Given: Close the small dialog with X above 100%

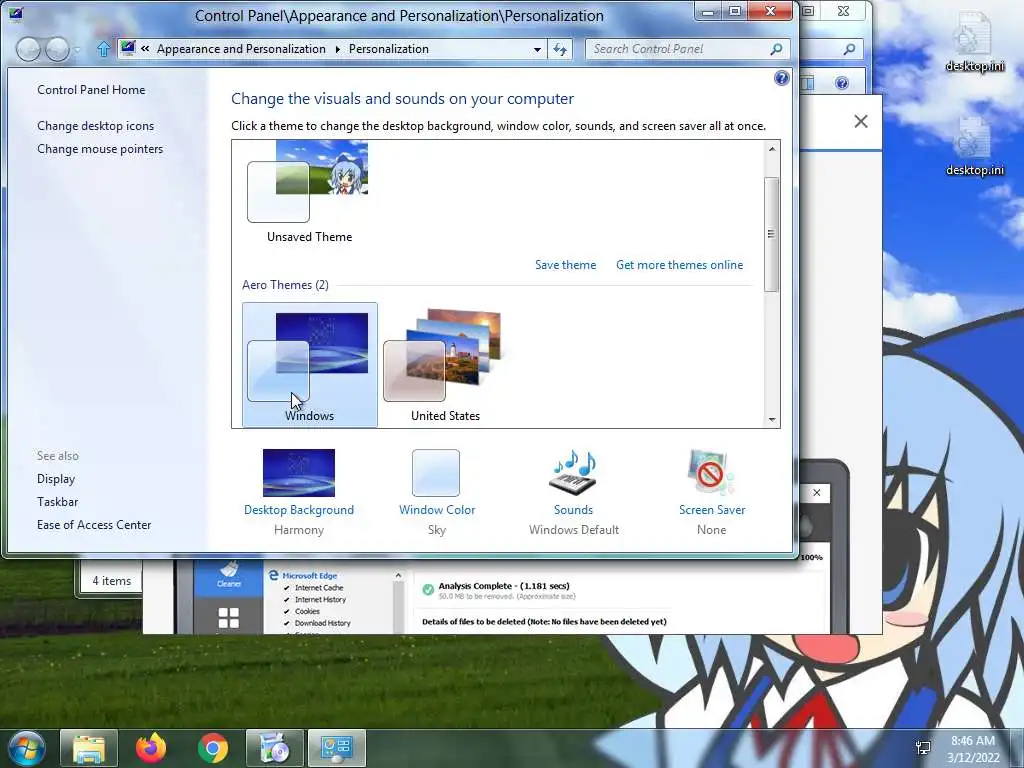Looking at the screenshot, I should pos(816,492).
